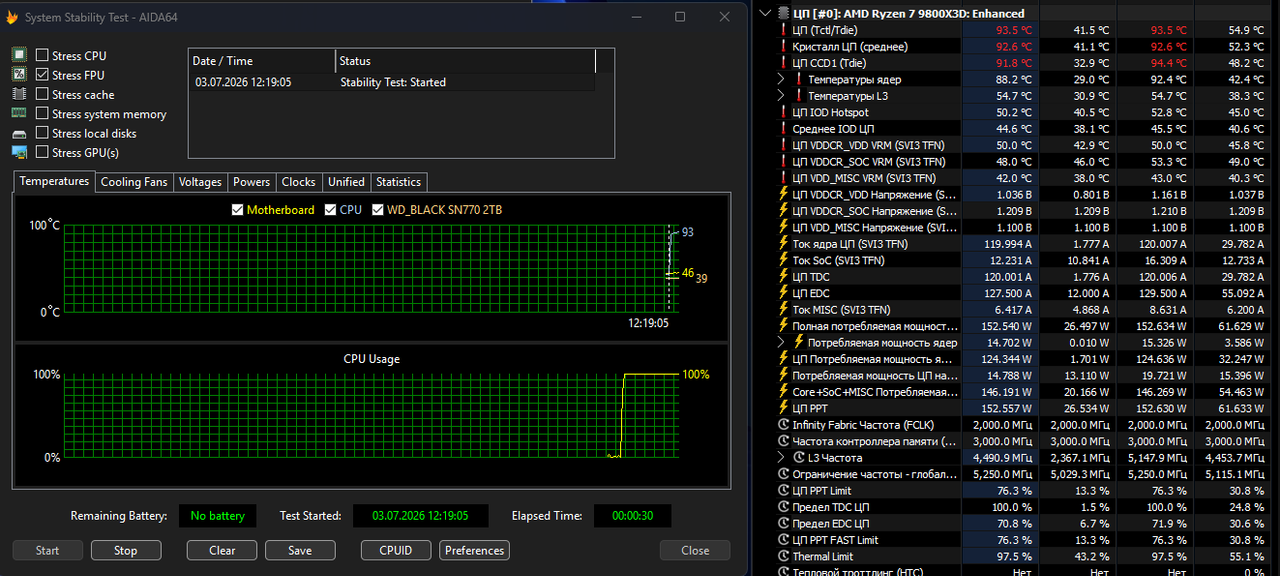Image resolution: width=1280 pixels, height=576 pixels.
Task: Click thermometer icon of Кристалл ЦП row
Action: [x=784, y=46]
